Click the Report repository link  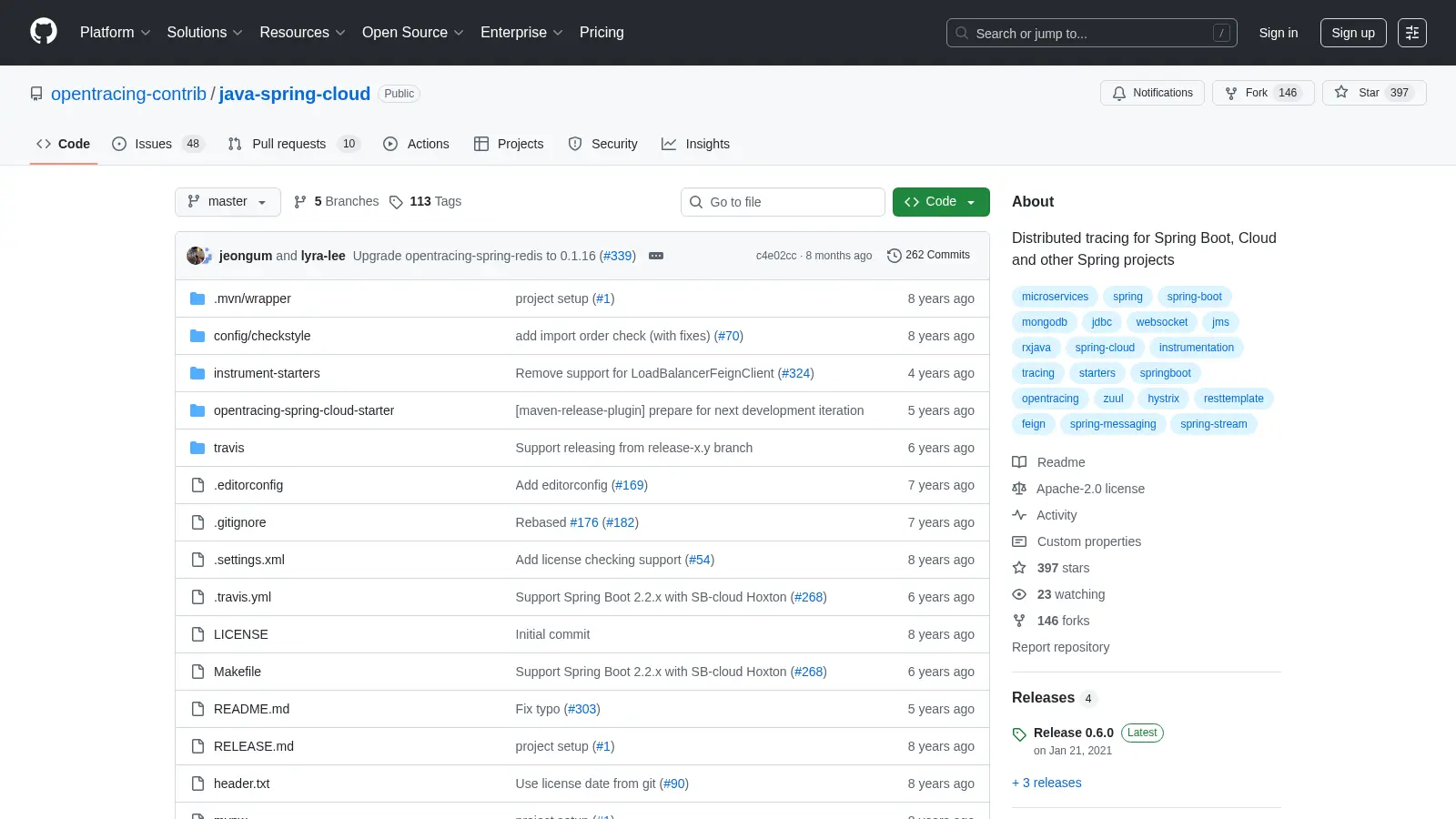(x=1060, y=647)
